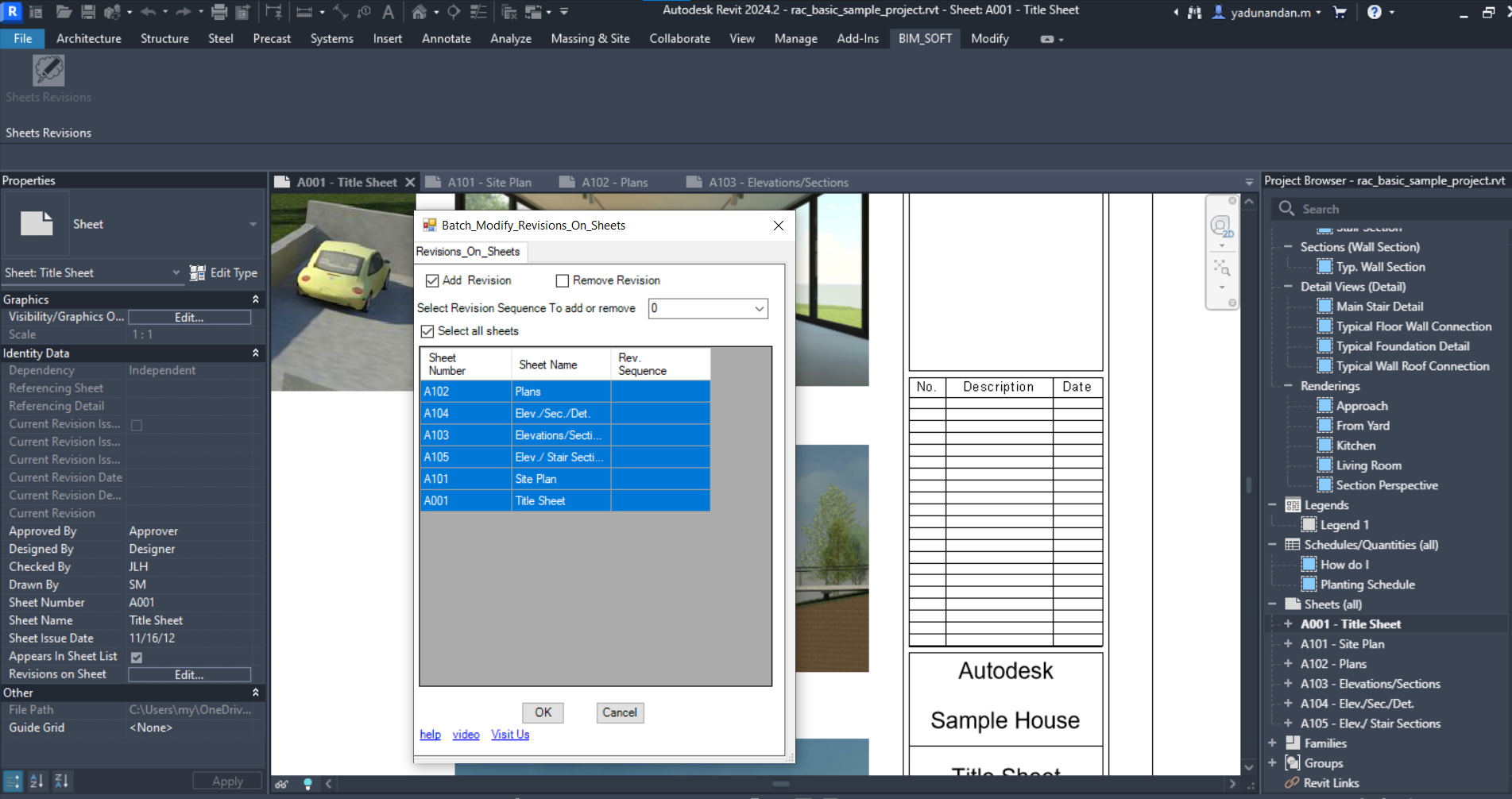This screenshot has width=1512, height=799.
Task: Switch to the Architecture ribbon tab
Action: (89, 38)
